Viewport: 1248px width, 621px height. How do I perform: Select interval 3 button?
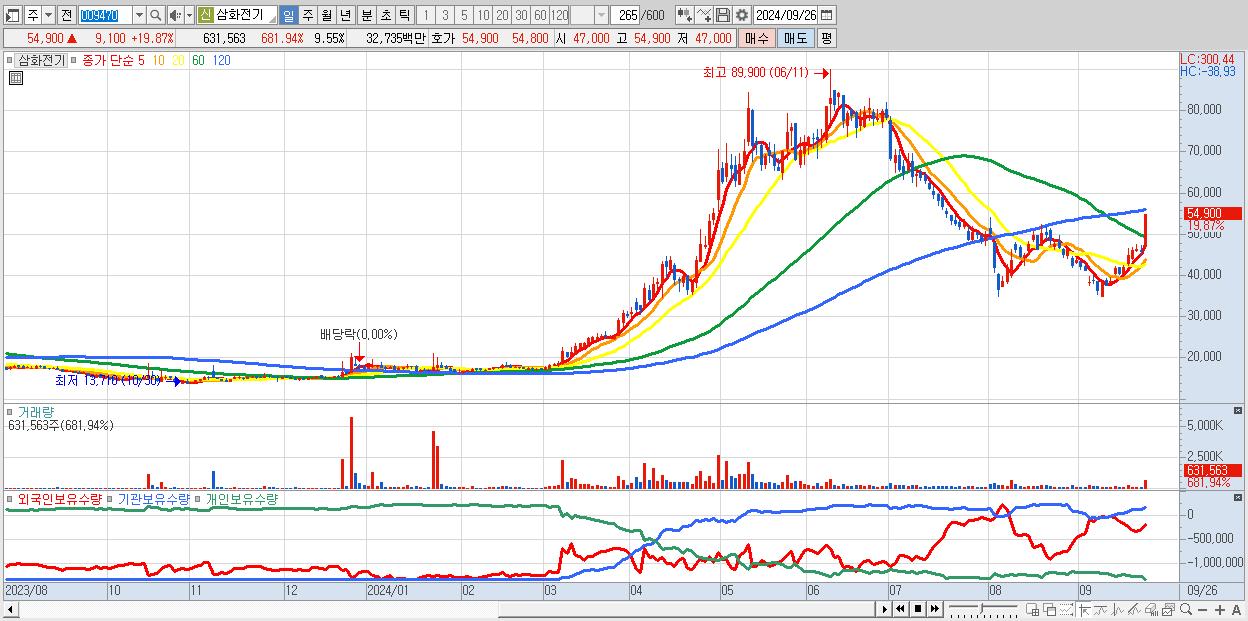pyautogui.click(x=445, y=15)
